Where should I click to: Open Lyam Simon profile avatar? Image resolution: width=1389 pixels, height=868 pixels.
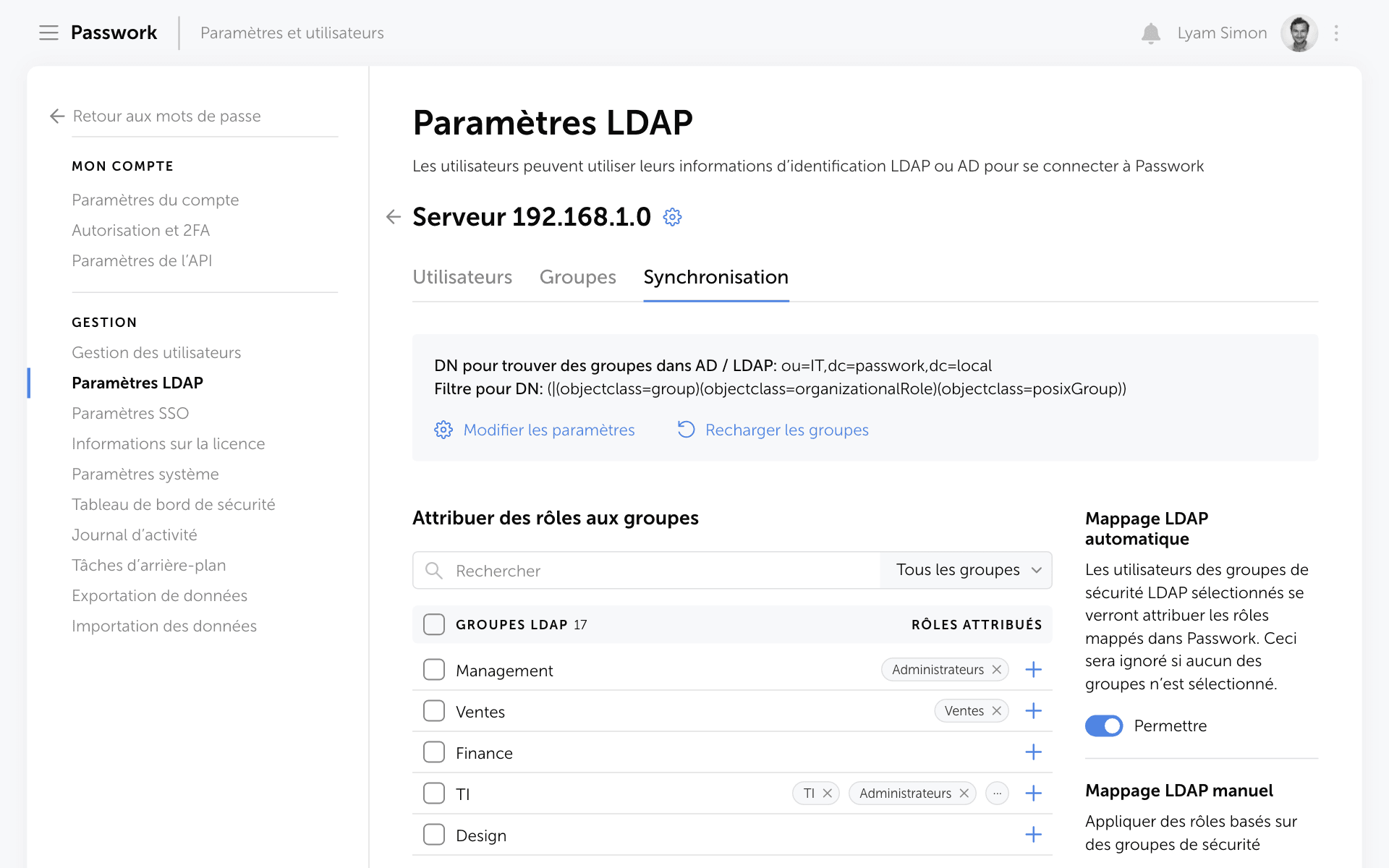point(1299,33)
